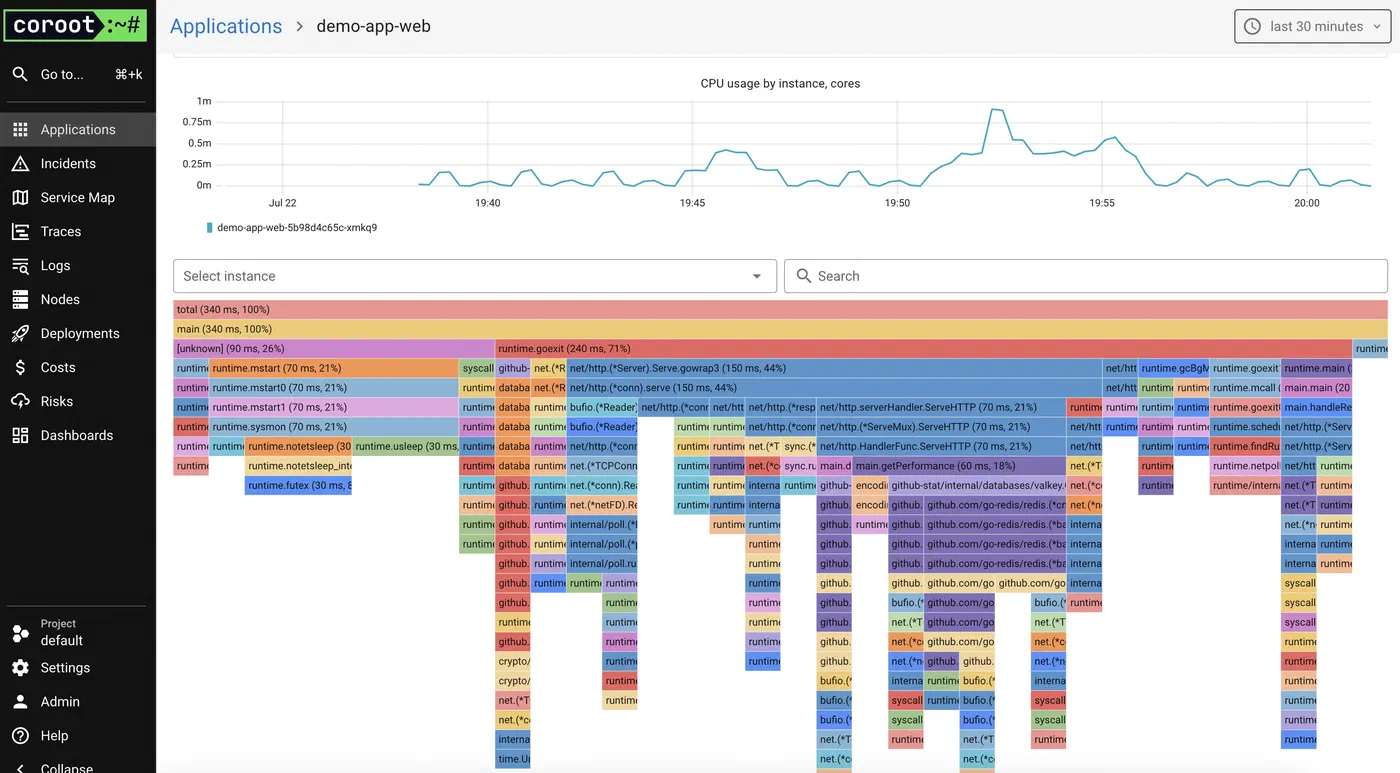Select net/http.serverHandler.ServeHTTP (70 ms, 21%) frame

tap(941, 407)
